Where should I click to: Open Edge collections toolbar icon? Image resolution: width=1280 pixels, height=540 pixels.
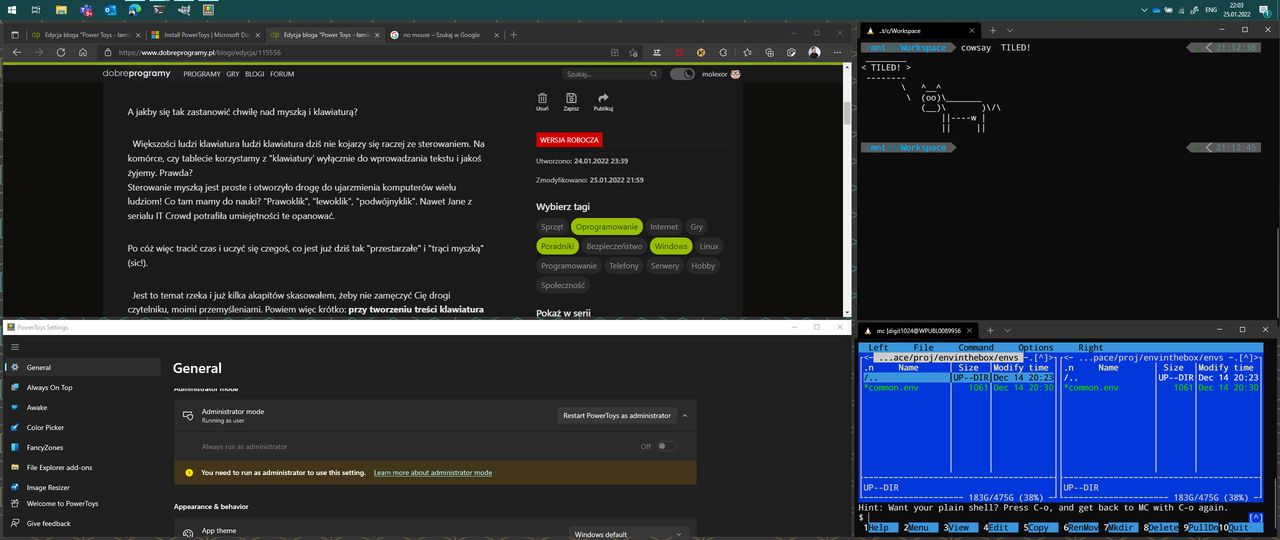[769, 52]
